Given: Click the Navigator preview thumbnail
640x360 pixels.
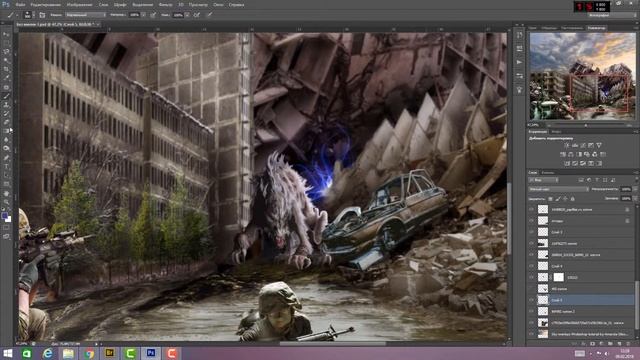Looking at the screenshot, I should tap(582, 76).
